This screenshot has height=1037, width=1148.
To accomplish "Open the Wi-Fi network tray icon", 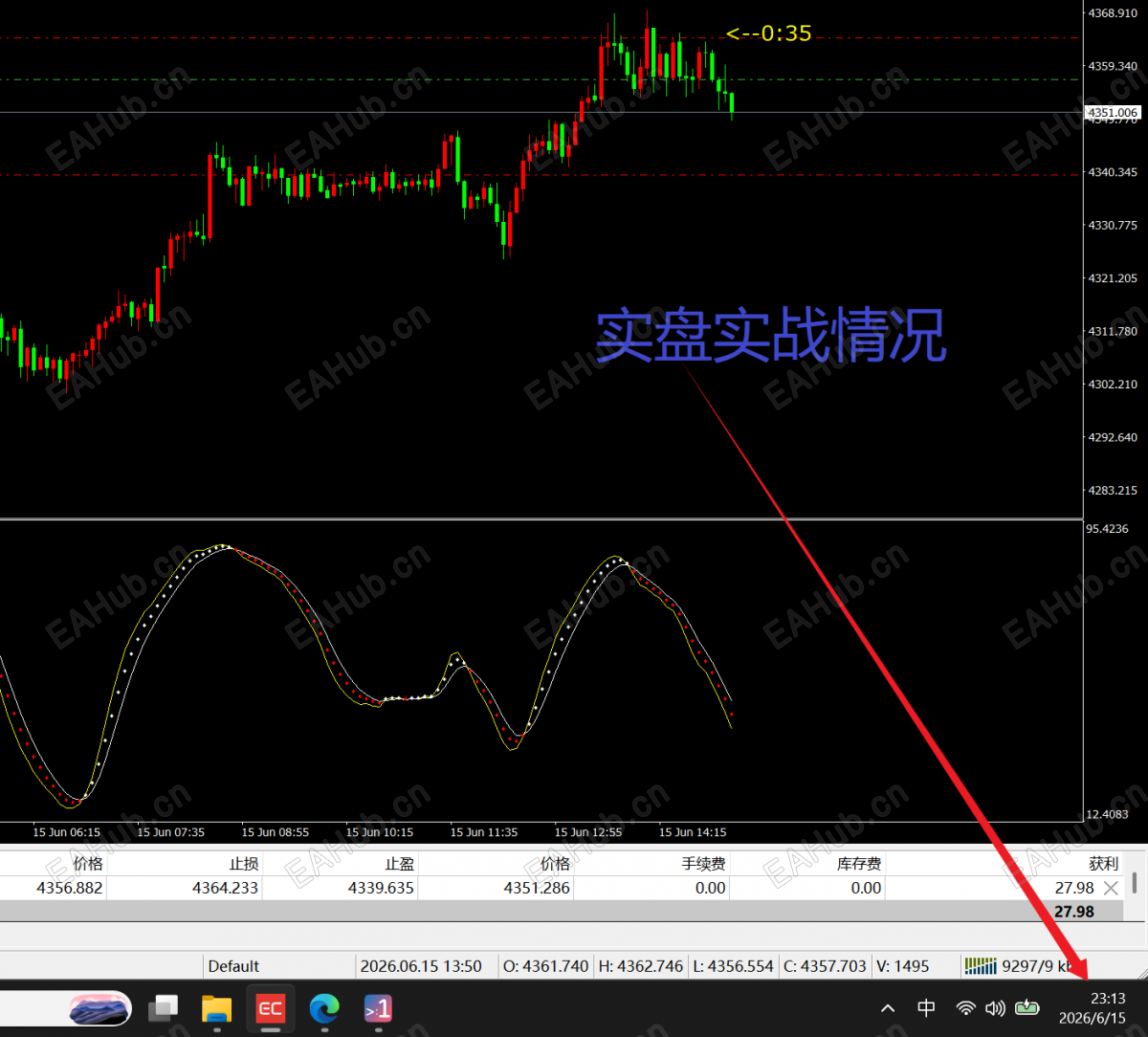I will click(x=966, y=1007).
